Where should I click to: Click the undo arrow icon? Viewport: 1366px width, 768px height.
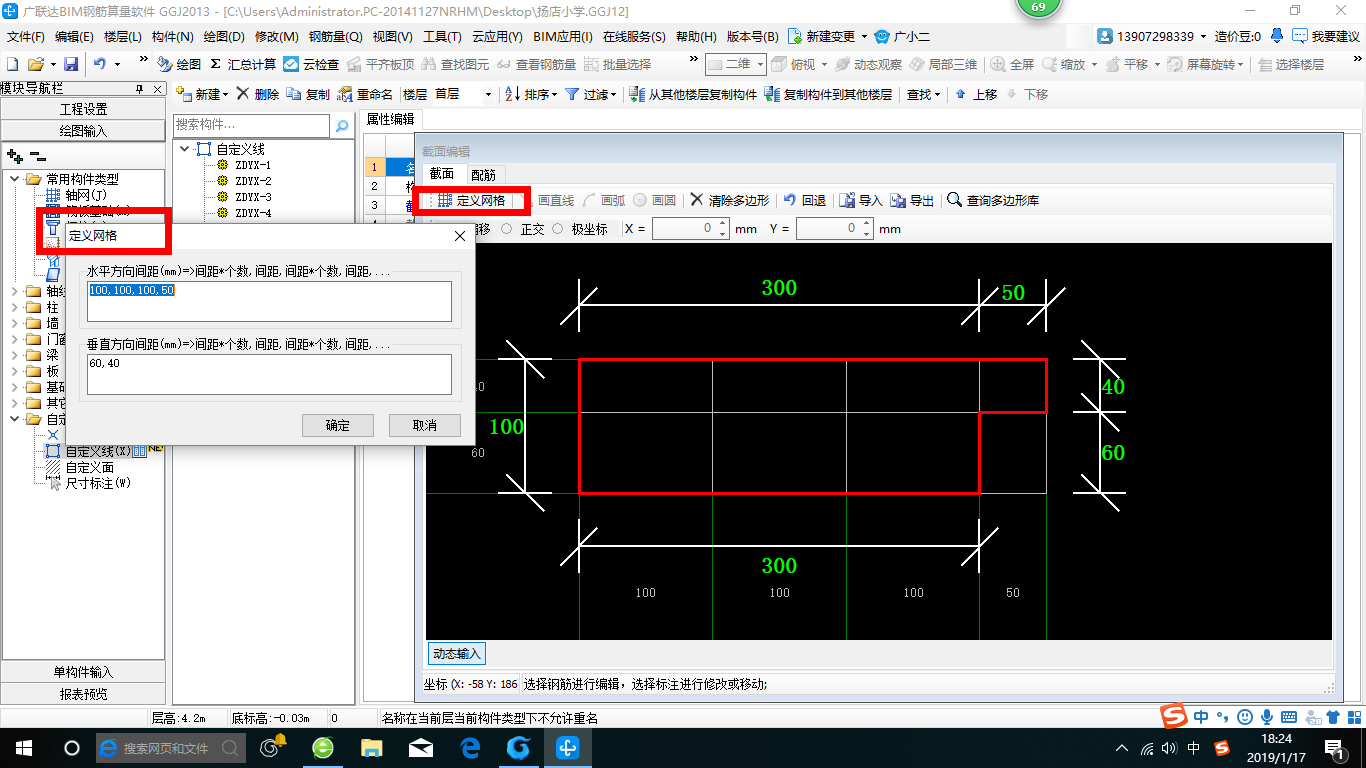(100, 64)
